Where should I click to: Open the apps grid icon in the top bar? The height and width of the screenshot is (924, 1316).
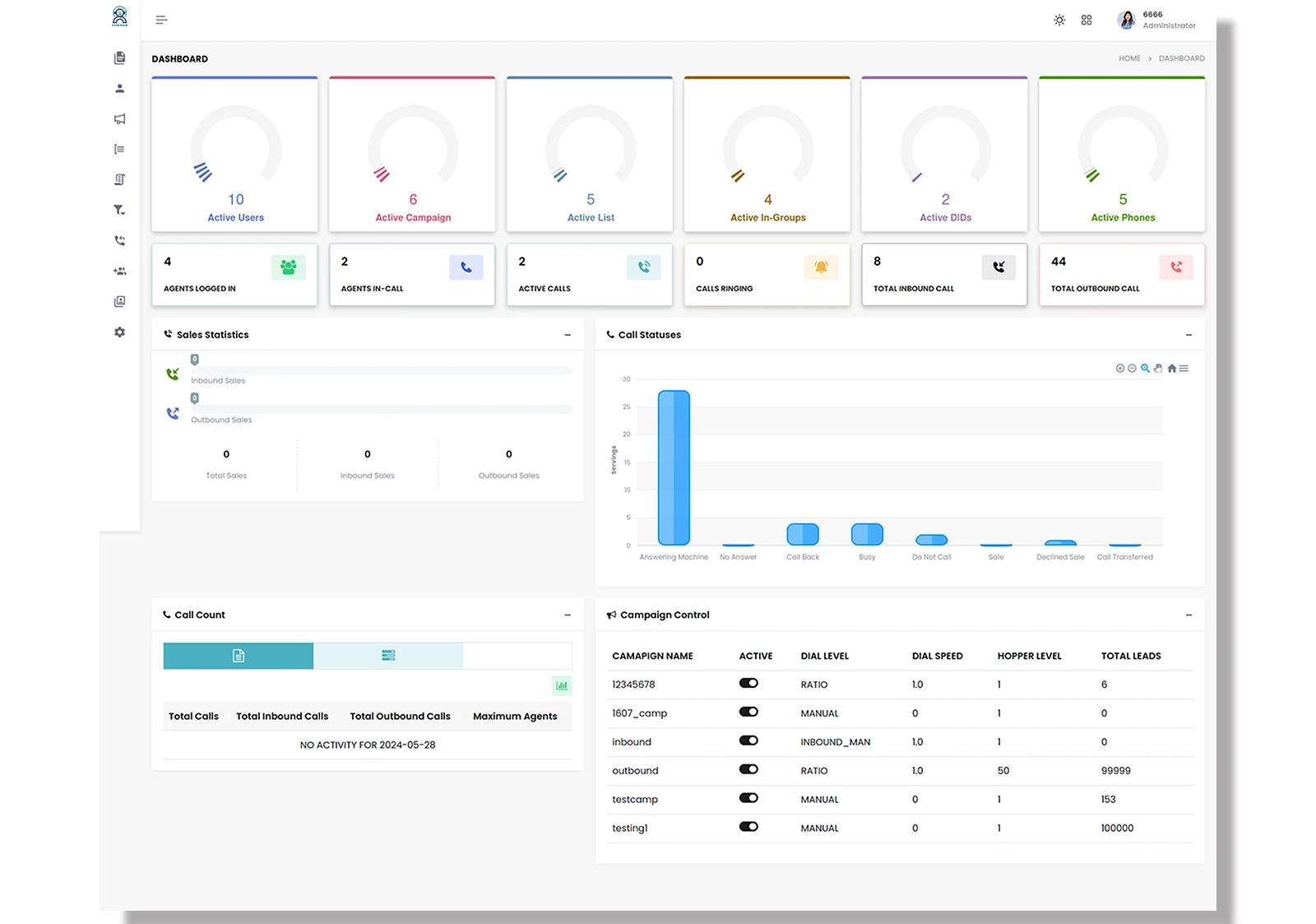(1087, 19)
